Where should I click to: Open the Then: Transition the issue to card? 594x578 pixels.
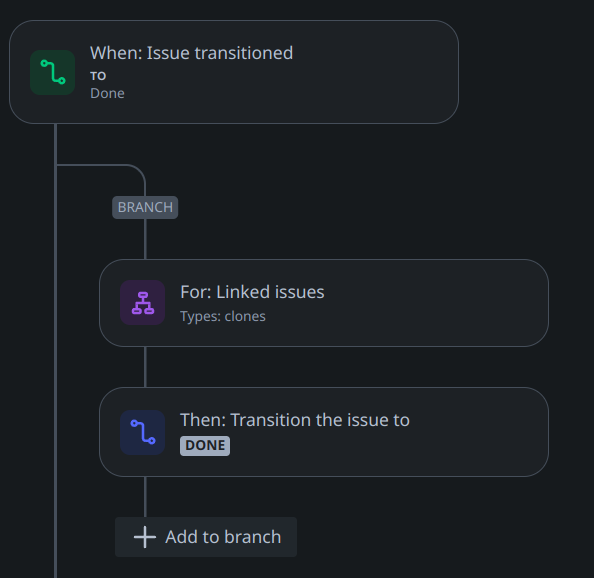[x=324, y=432]
